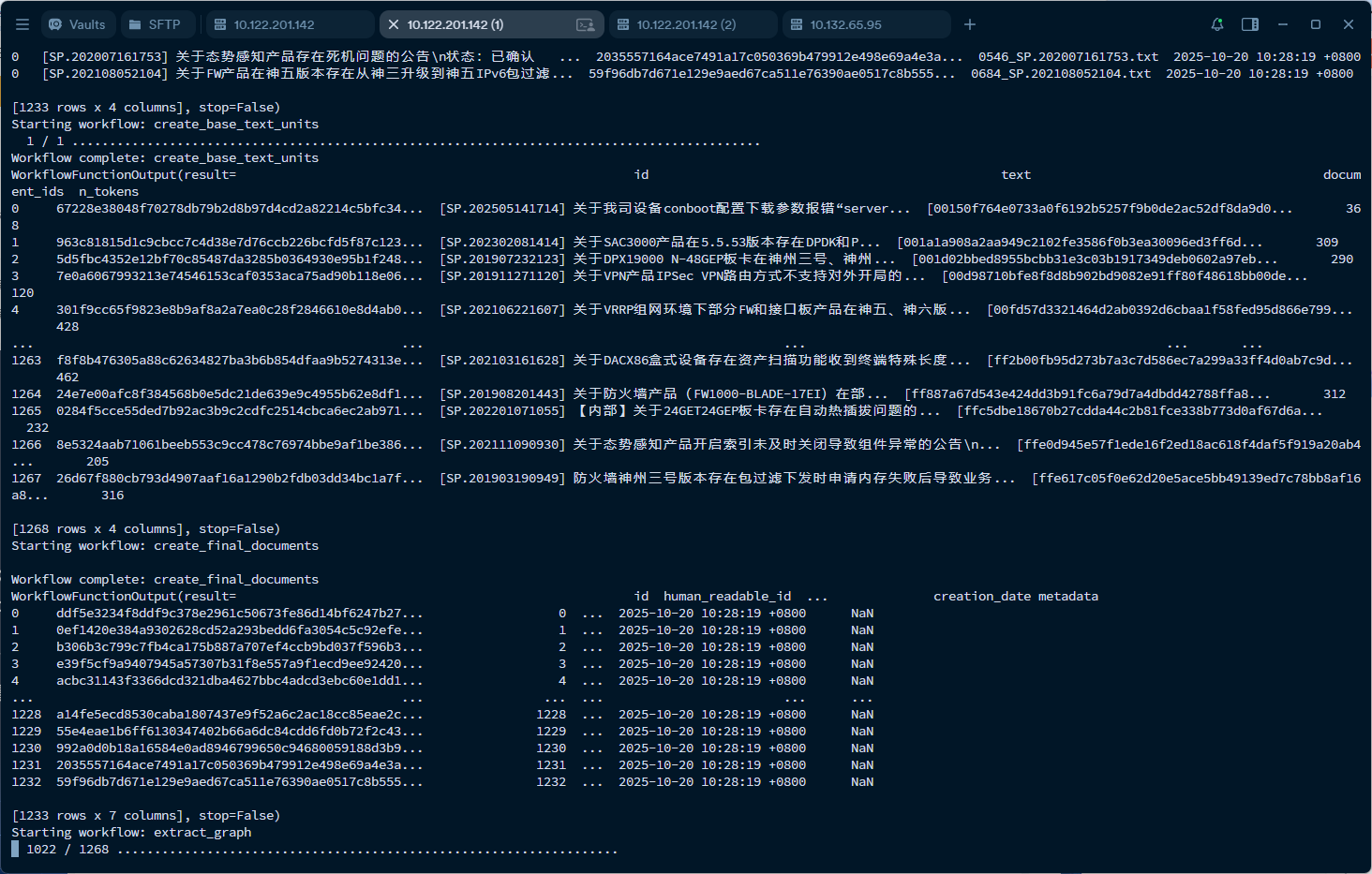Click the terminal icon on the active tab
The width and height of the screenshot is (1372, 874).
click(x=586, y=25)
